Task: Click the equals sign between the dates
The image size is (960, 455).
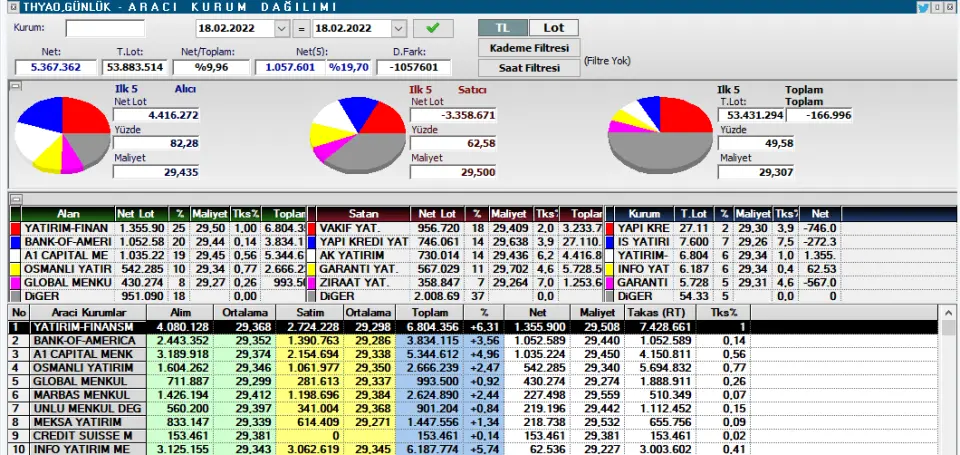Action: pos(302,28)
